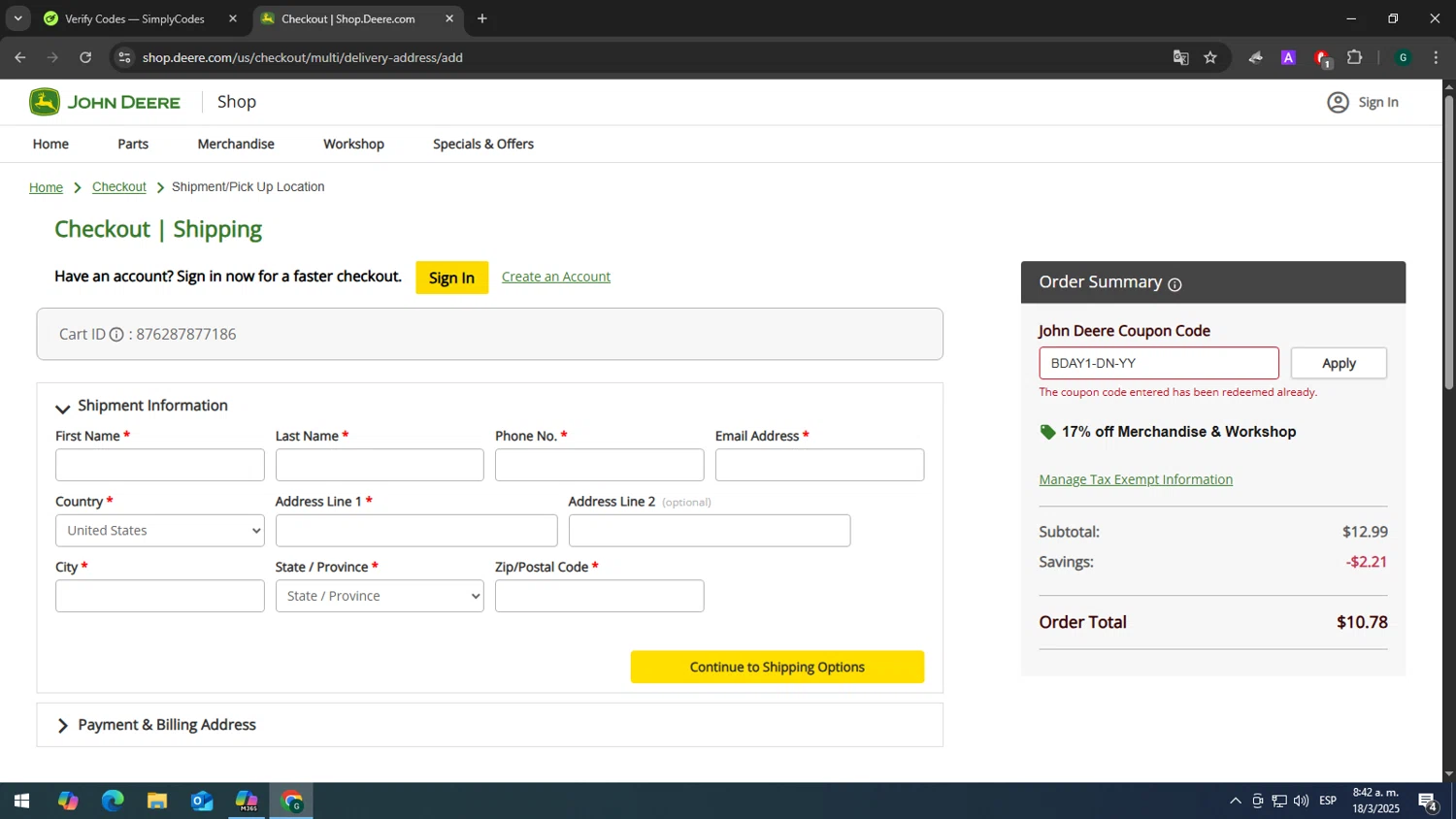The image size is (1456, 819).
Task: Click the coupon code field containing BDAY1-DN-YY
Action: pos(1159,363)
